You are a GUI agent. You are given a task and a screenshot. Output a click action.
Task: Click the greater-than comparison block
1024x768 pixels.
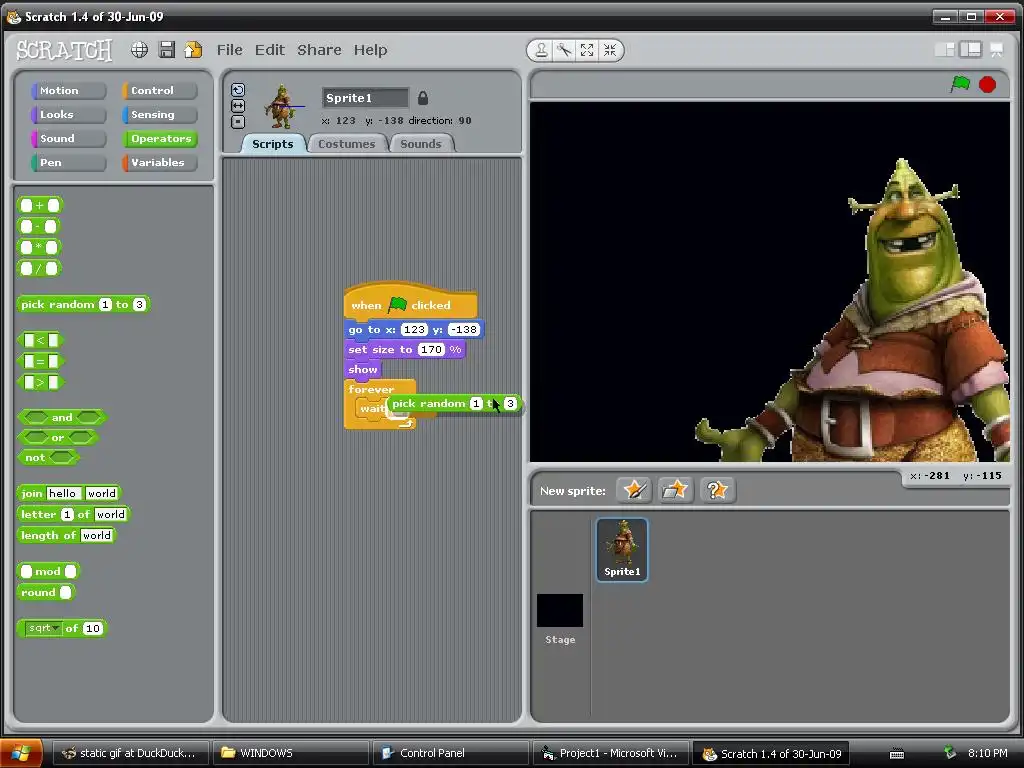coord(40,382)
